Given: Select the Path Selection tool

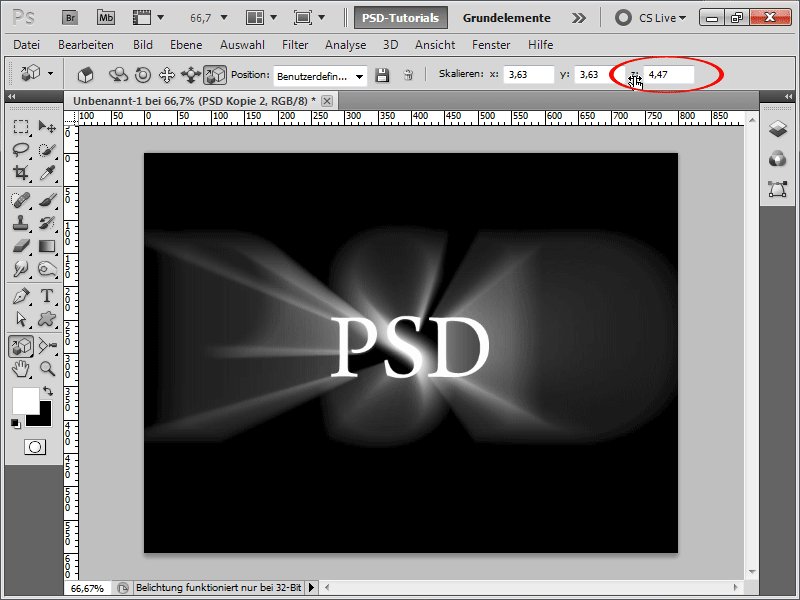Looking at the screenshot, I should (20, 319).
